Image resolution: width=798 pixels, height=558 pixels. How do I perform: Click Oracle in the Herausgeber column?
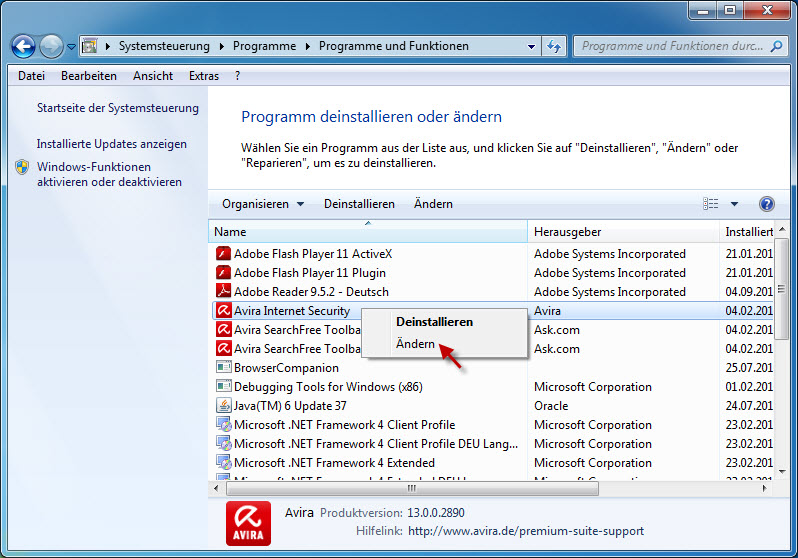551,406
